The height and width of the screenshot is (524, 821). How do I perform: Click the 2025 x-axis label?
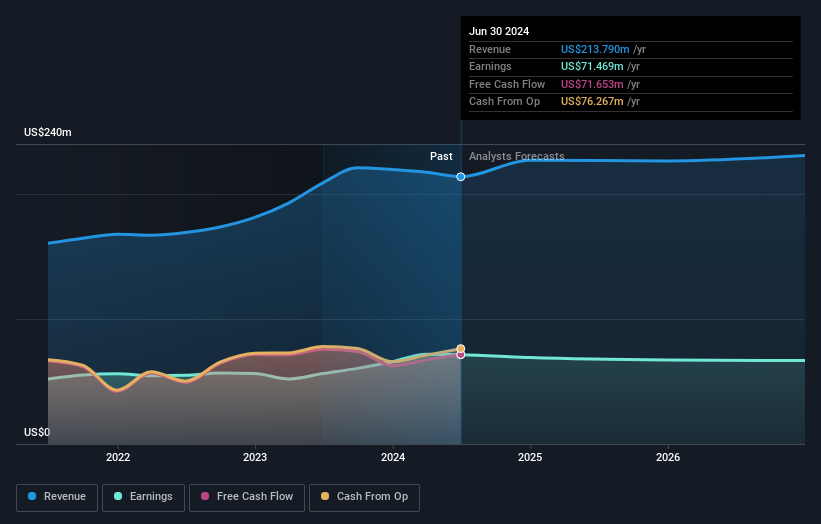click(x=530, y=457)
